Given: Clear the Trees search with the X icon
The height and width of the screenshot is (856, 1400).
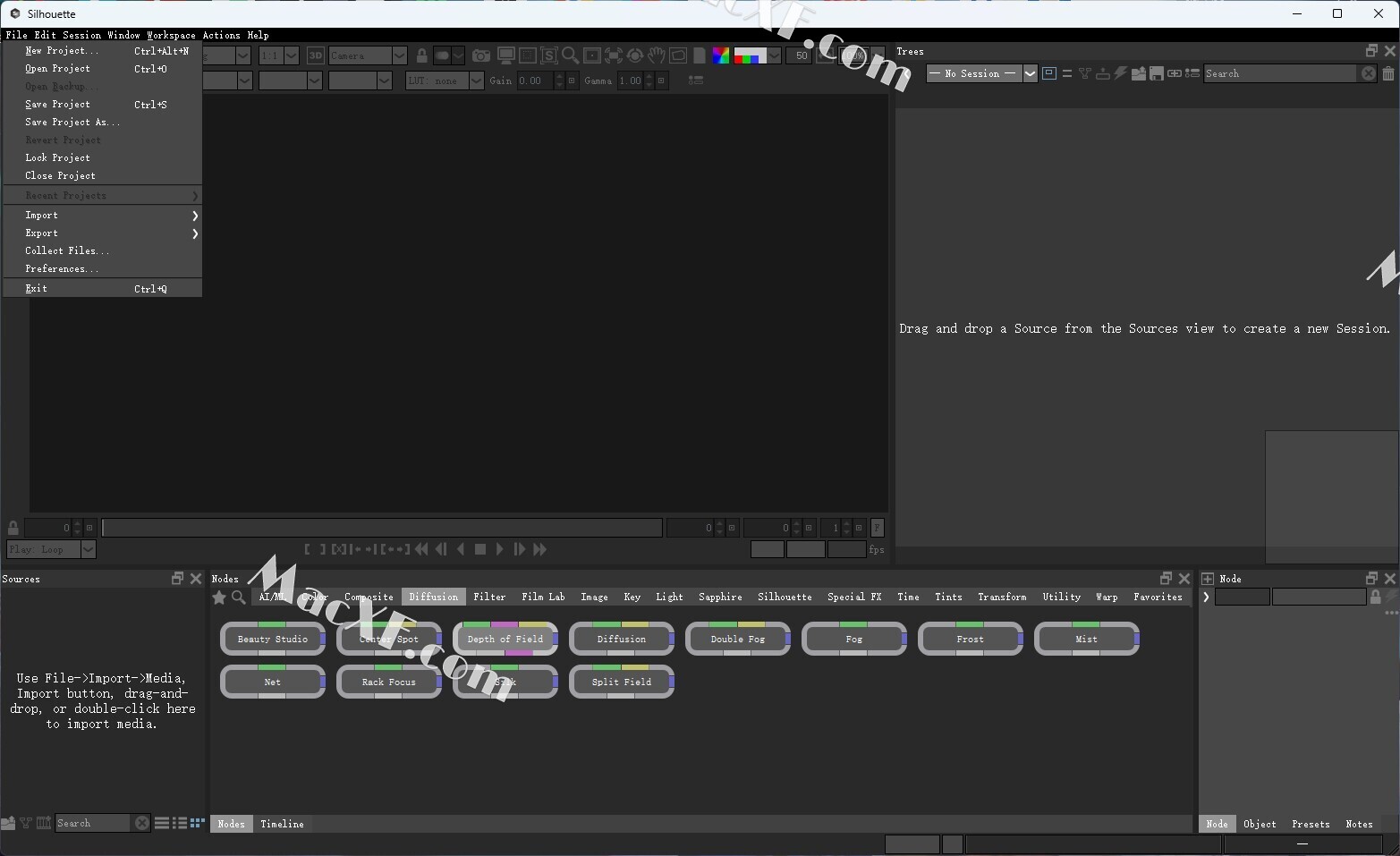Looking at the screenshot, I should click(1369, 73).
